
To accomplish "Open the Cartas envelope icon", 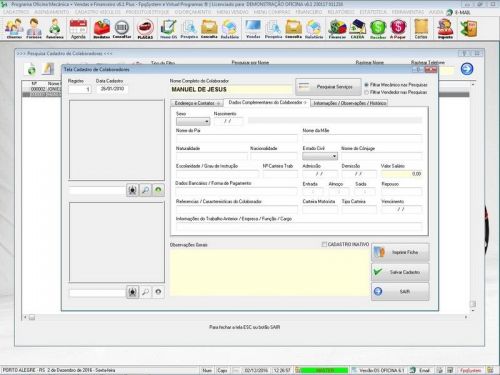I will tap(421, 29).
